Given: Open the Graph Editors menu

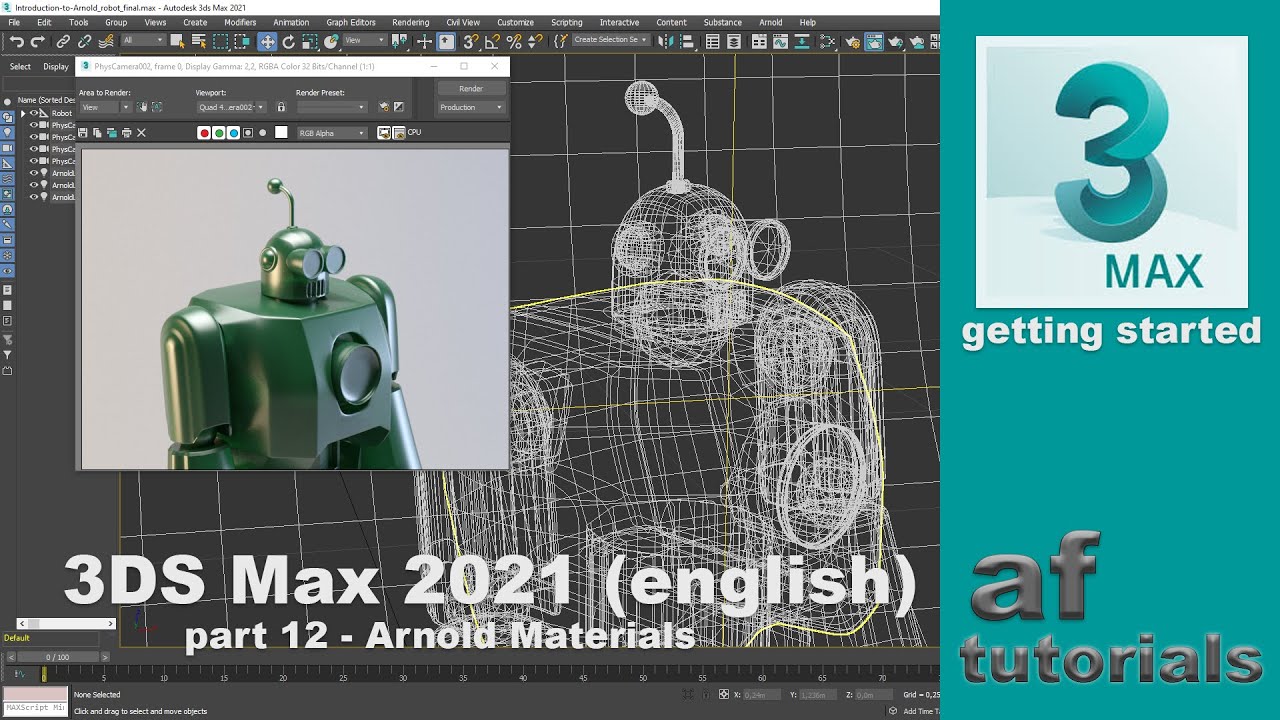Looking at the screenshot, I should (x=351, y=22).
